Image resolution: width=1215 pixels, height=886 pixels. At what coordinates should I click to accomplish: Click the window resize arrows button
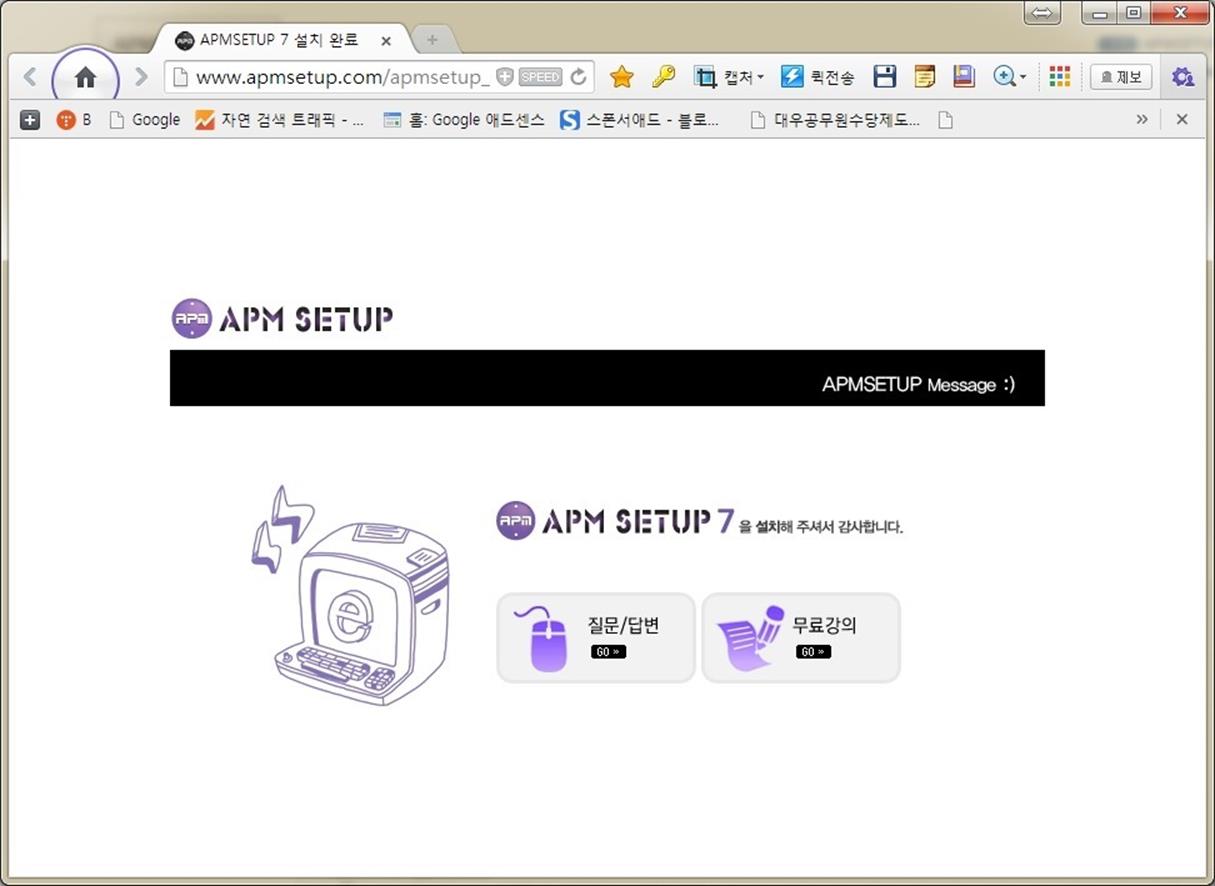(1043, 13)
